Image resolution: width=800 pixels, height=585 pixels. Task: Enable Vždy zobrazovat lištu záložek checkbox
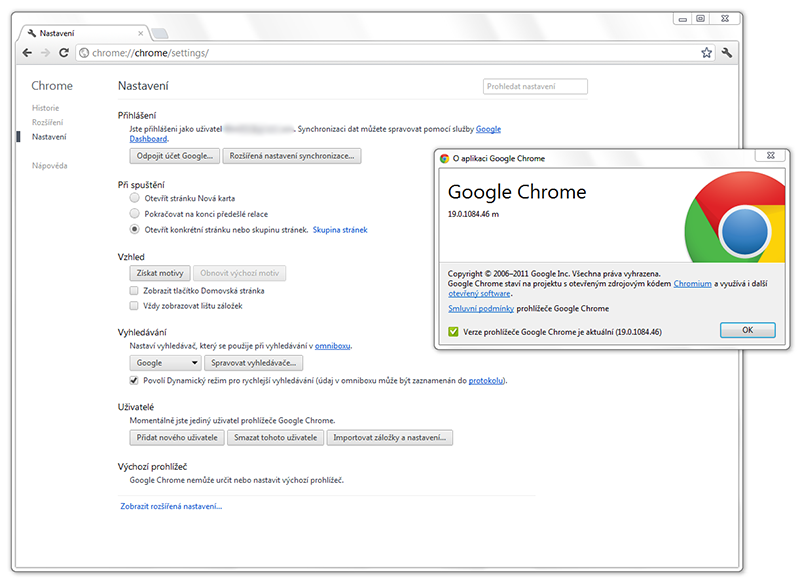click(134, 306)
